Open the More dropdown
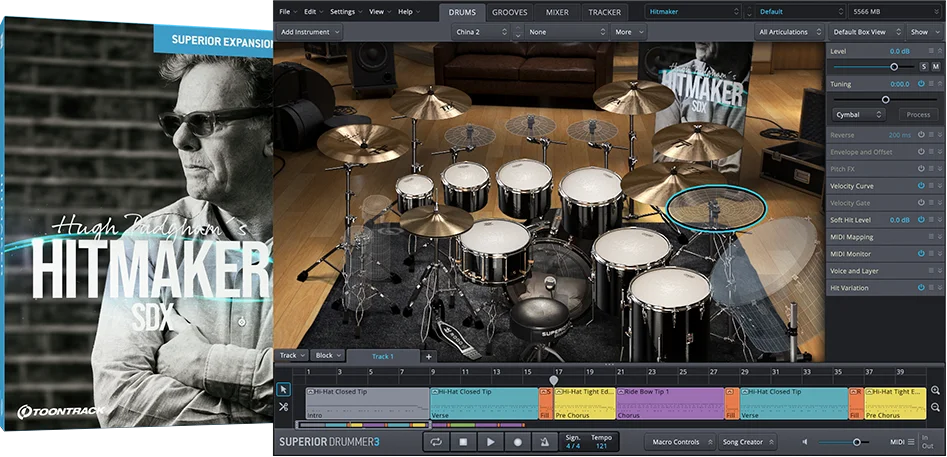947x457 pixels. click(628, 32)
